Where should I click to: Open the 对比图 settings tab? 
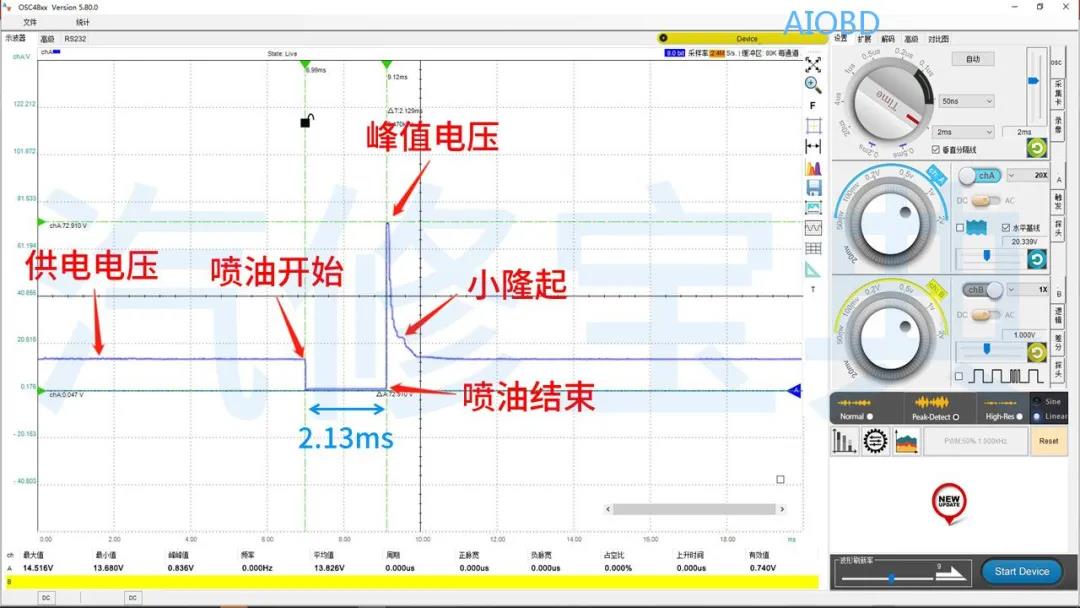[938, 39]
